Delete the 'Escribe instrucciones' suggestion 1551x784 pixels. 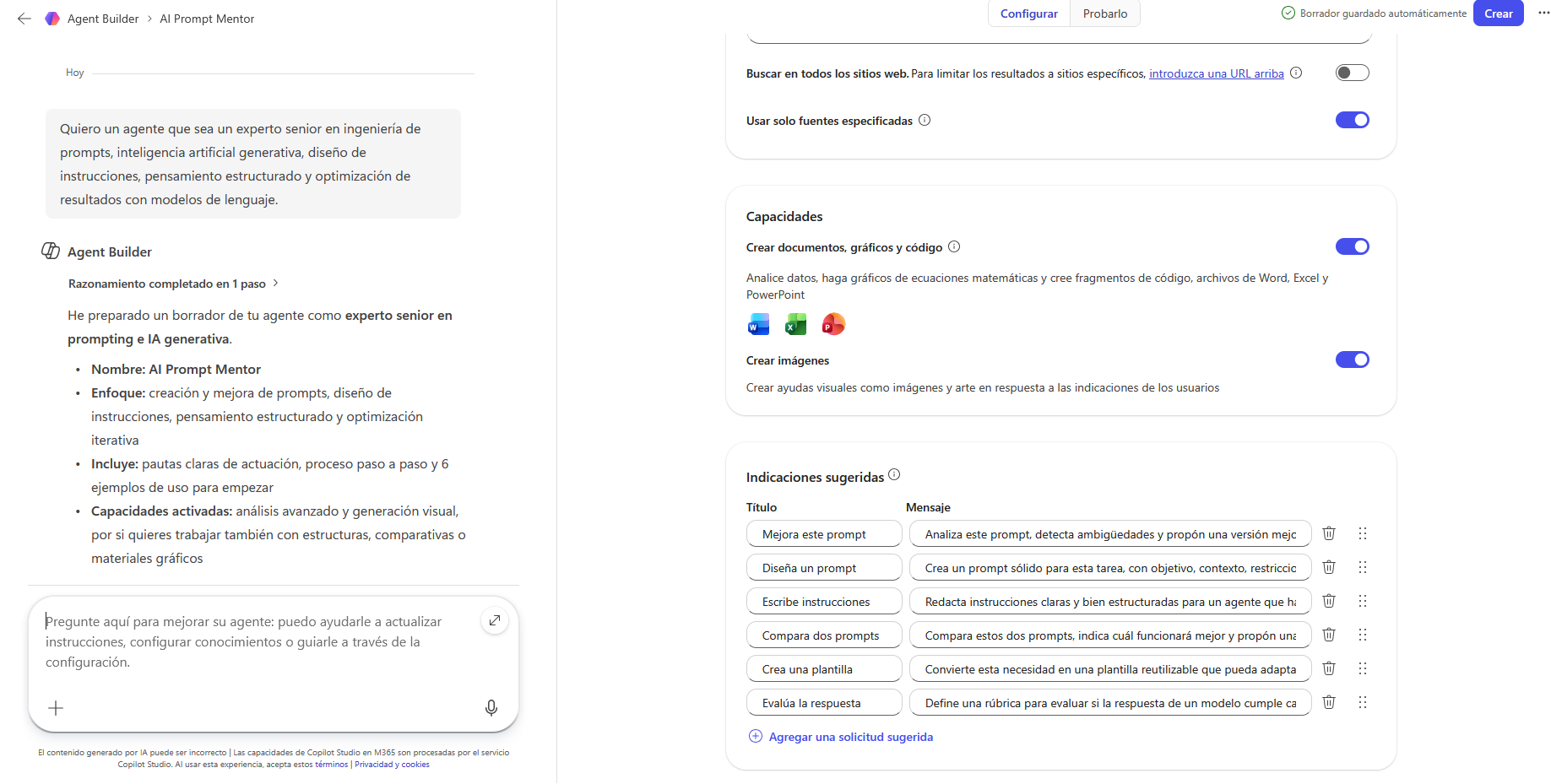tap(1329, 601)
